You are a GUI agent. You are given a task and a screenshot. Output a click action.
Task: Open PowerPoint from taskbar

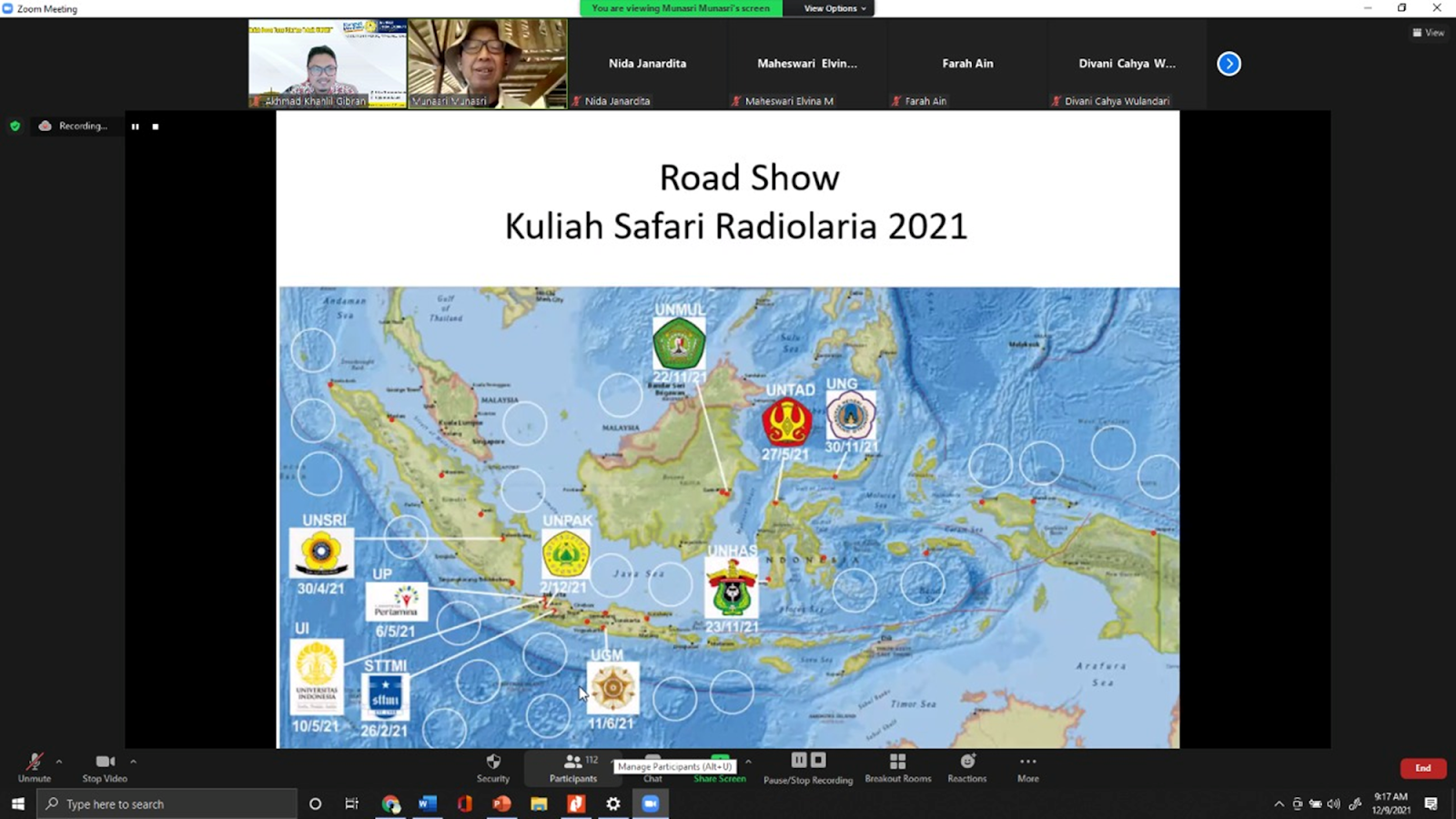(501, 804)
